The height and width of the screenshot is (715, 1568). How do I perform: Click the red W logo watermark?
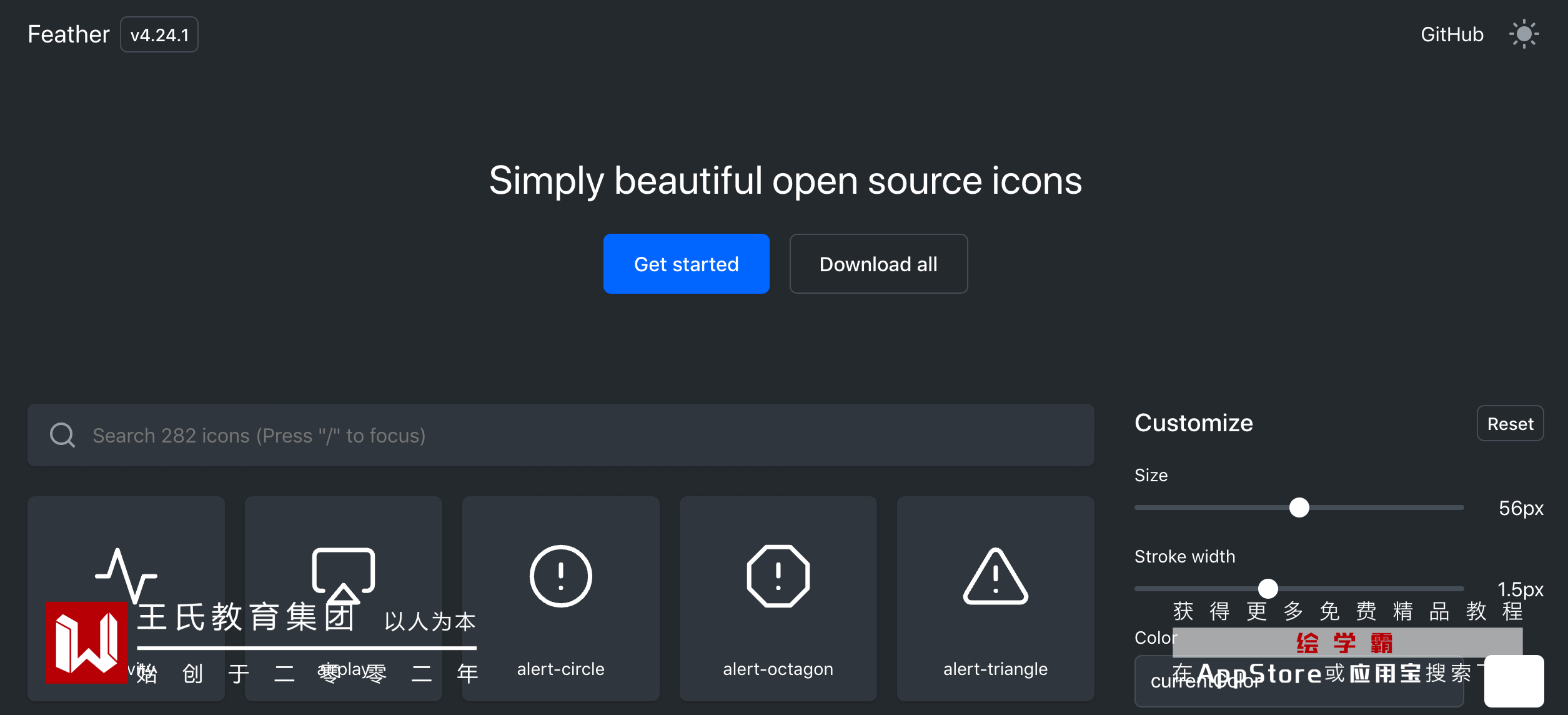click(x=86, y=642)
